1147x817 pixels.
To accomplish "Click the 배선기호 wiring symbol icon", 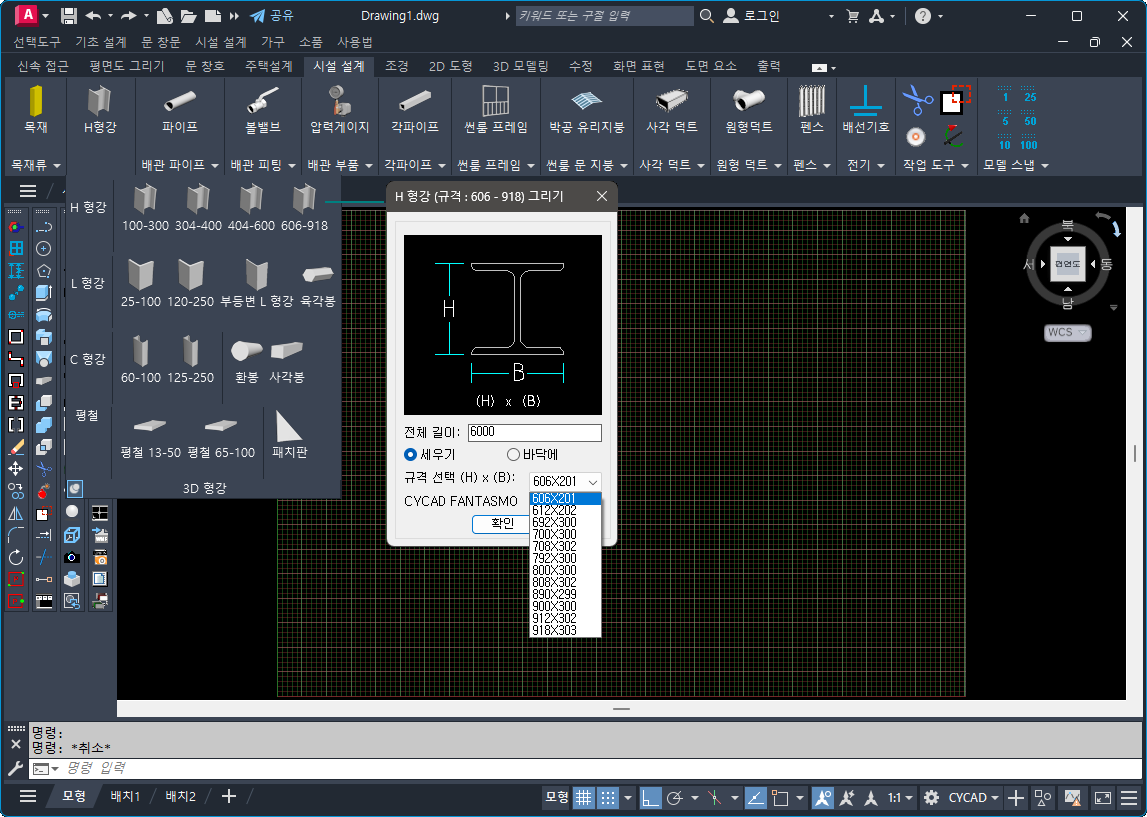I will (x=865, y=102).
